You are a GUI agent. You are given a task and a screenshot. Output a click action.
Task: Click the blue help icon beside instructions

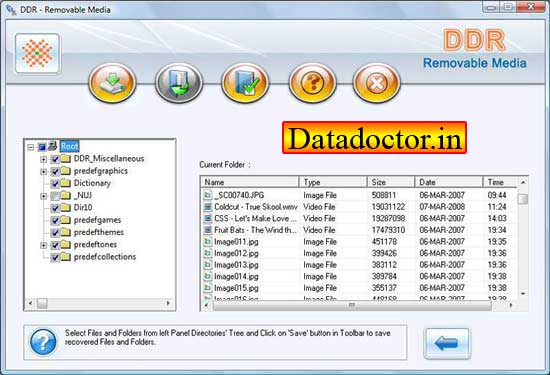point(43,342)
